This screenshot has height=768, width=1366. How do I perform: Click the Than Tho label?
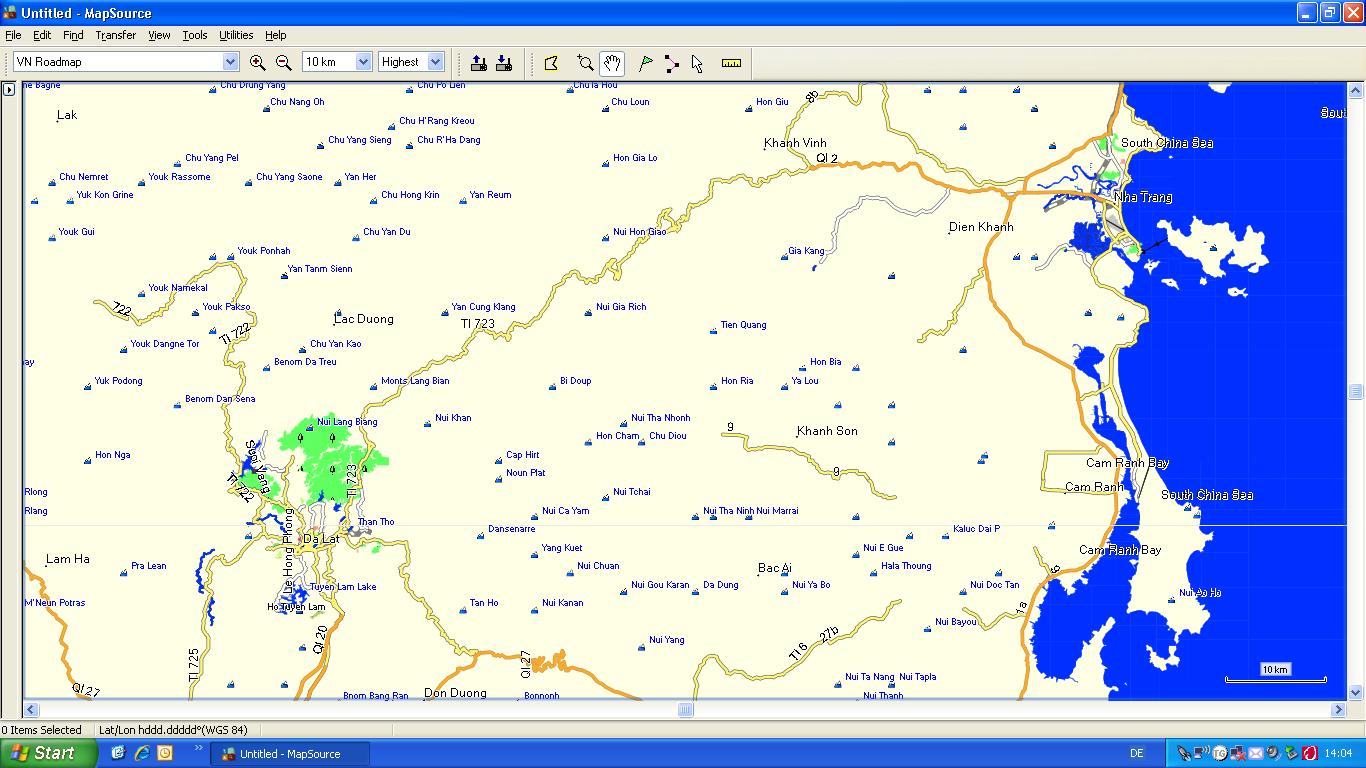pos(376,522)
